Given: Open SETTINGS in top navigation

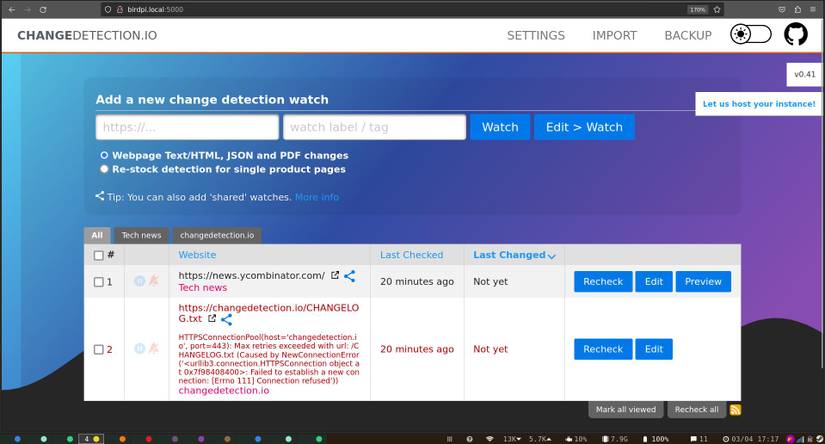Looking at the screenshot, I should (x=536, y=35).
